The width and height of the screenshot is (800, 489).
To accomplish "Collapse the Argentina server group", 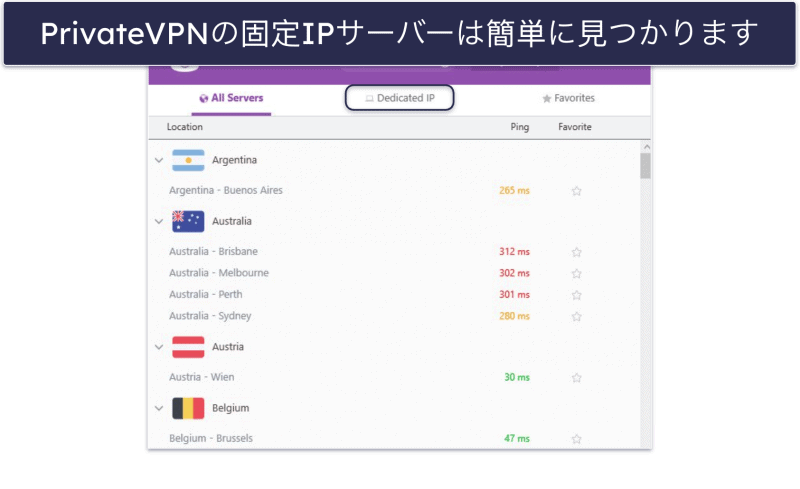I will tap(159, 160).
